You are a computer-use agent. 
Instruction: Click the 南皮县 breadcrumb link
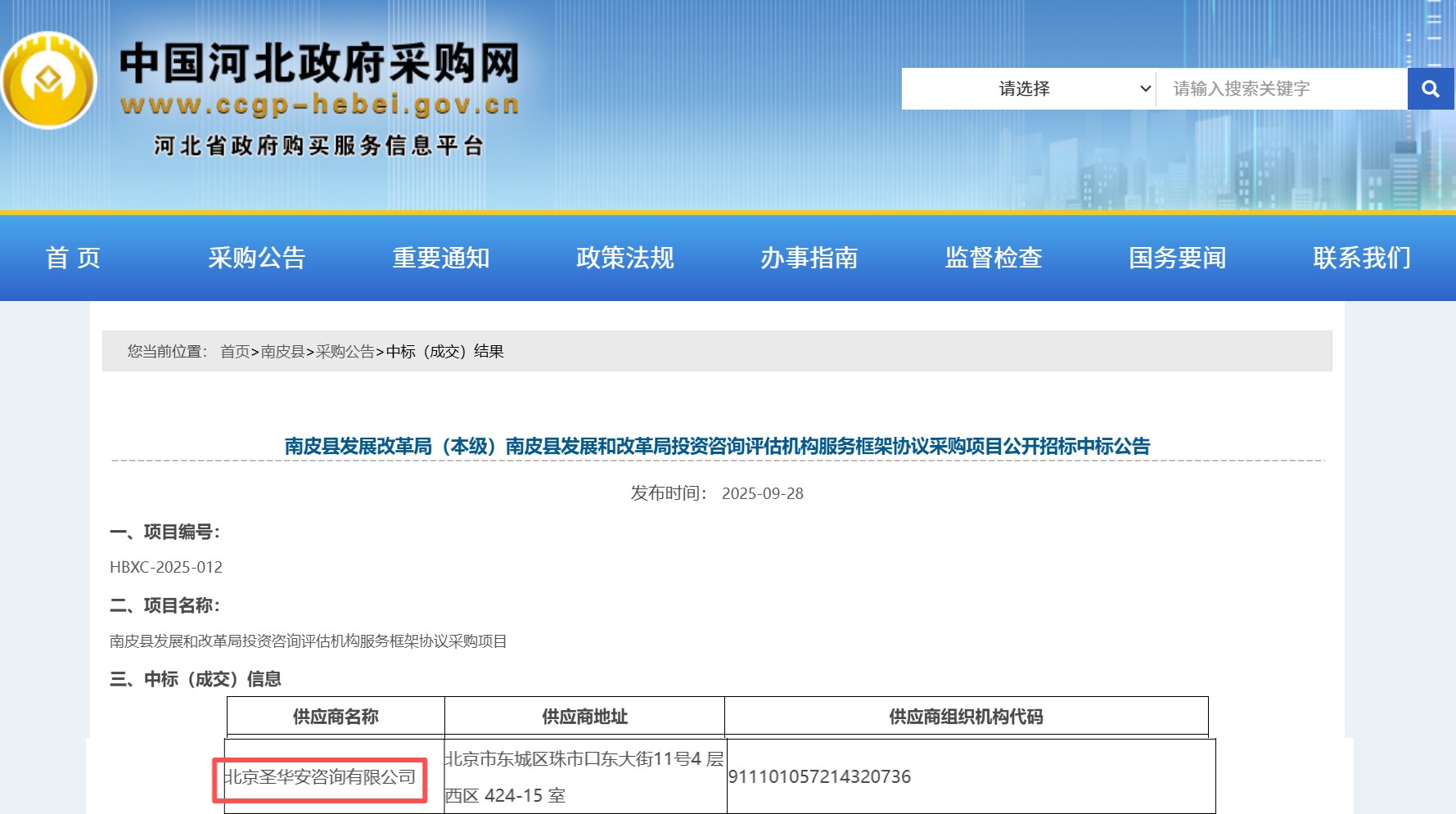tap(282, 352)
